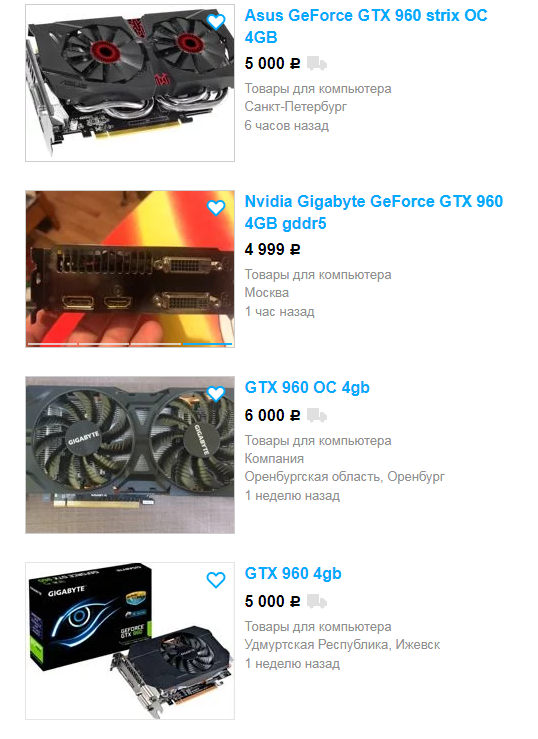View Gigabyte dual-fan card photo
The image size is (538, 739).
click(130, 455)
